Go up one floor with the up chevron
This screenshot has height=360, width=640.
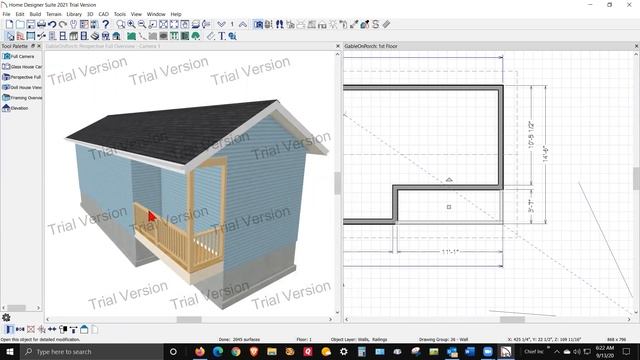click(243, 24)
